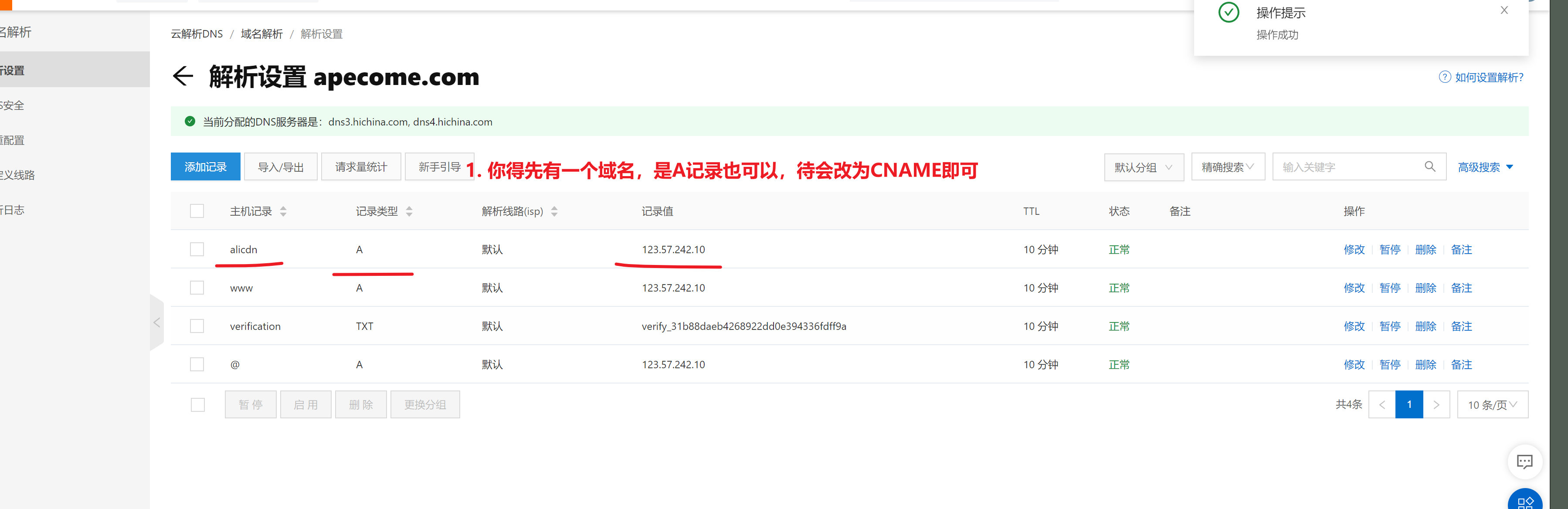
Task: Go to 域名解析 breadcrumb
Action: point(262,34)
